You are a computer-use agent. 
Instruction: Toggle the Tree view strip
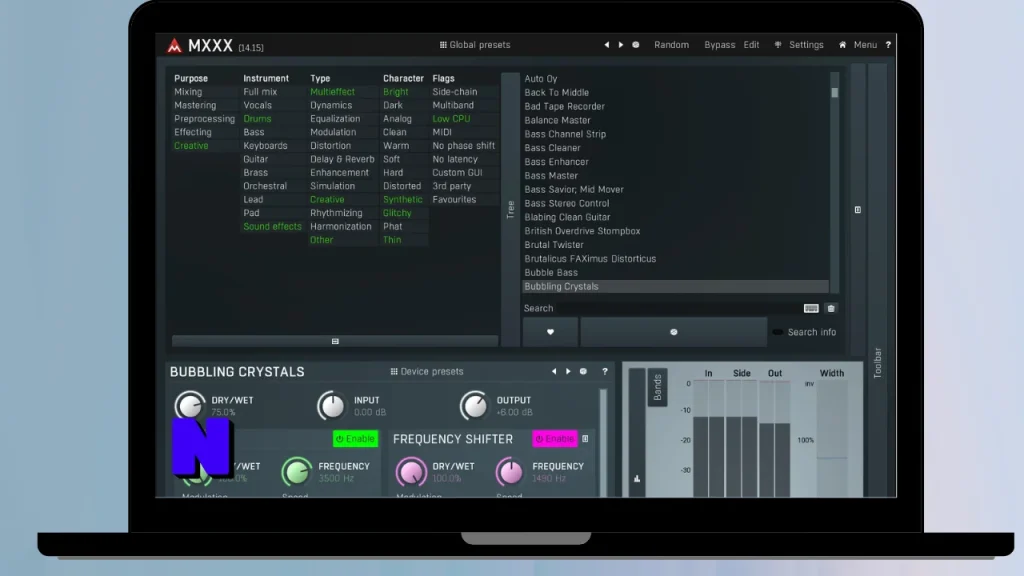pyautogui.click(x=511, y=210)
